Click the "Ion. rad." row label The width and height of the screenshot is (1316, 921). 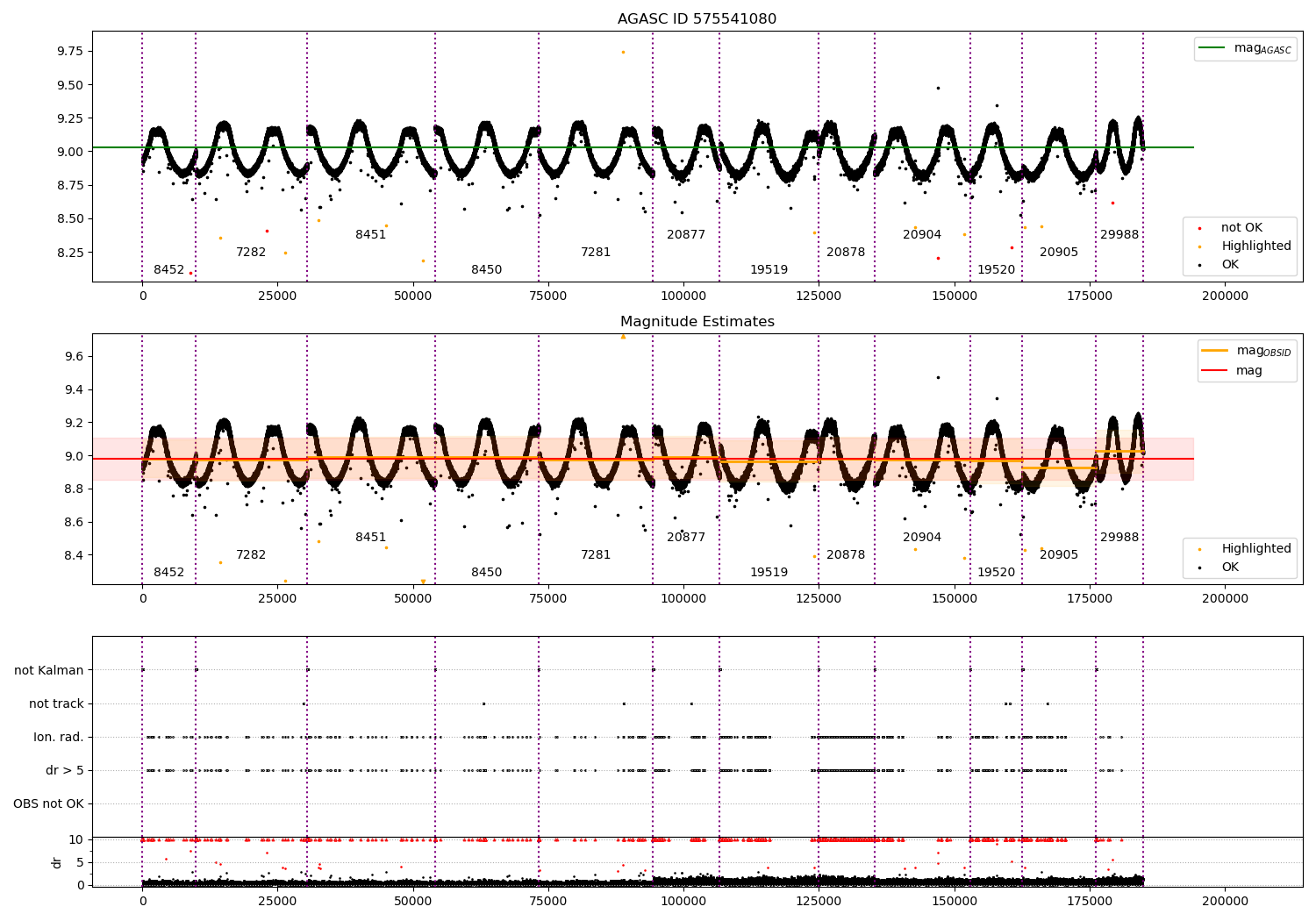59,738
